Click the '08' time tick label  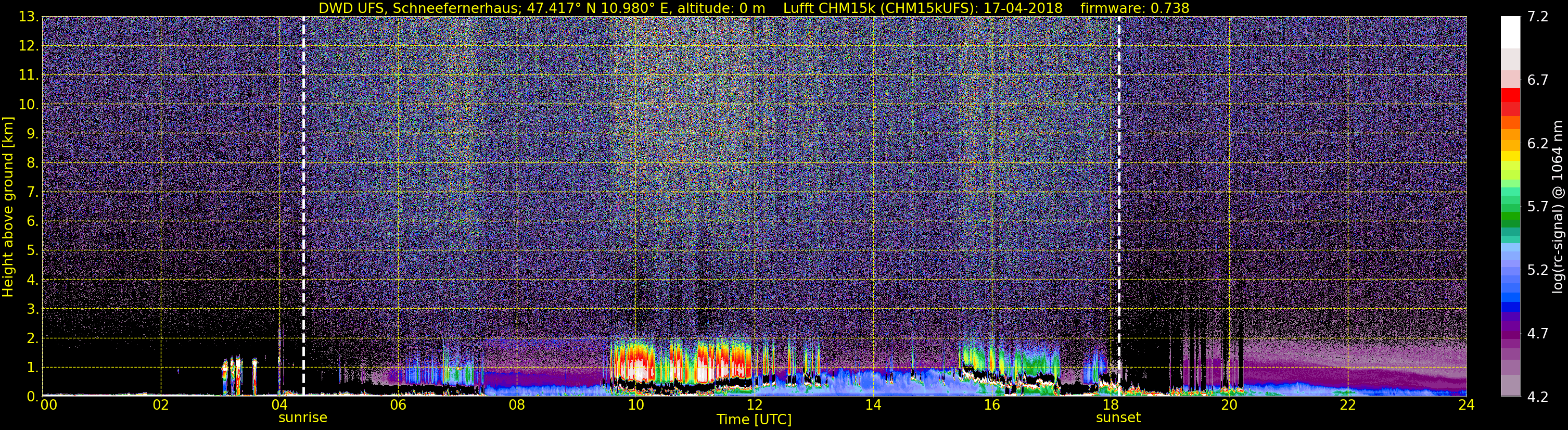coord(517,405)
